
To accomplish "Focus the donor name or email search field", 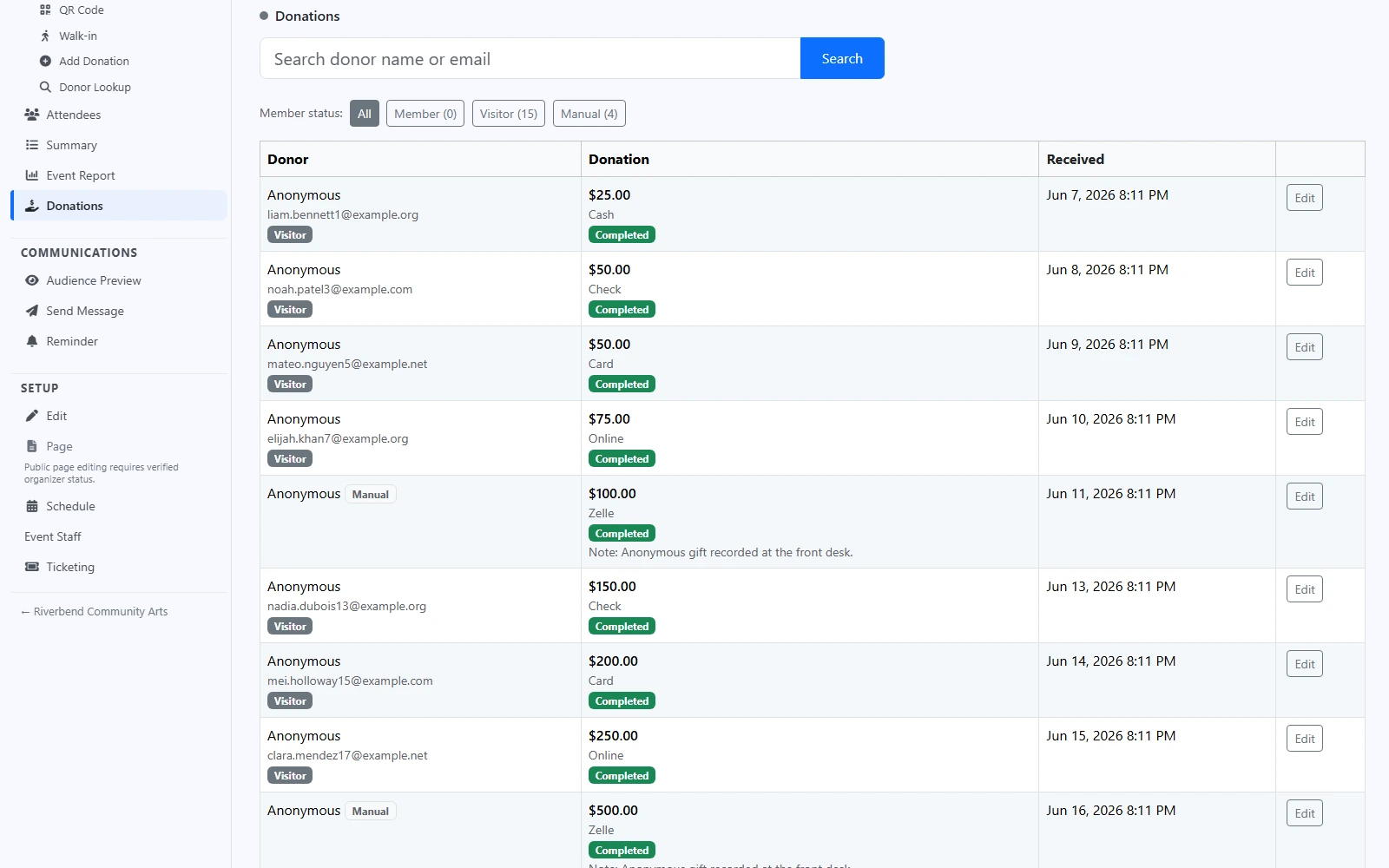I will coord(530,58).
